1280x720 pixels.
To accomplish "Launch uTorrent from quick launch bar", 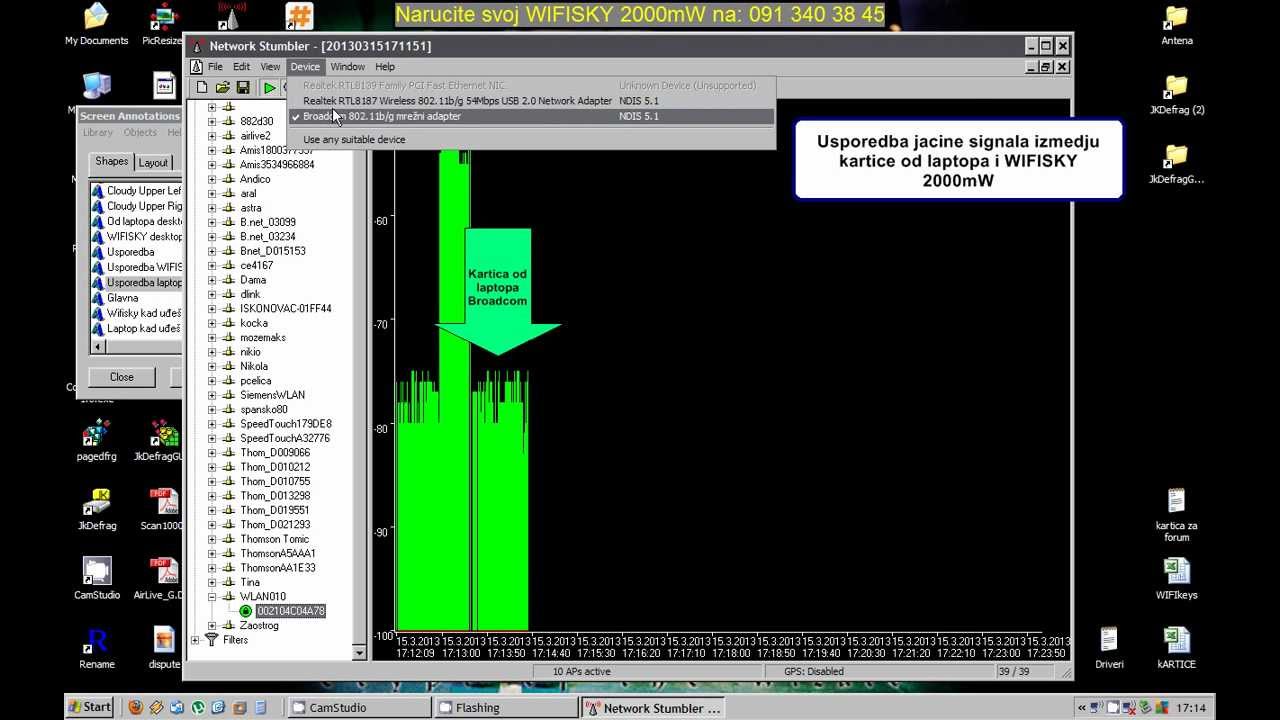I will point(198,707).
